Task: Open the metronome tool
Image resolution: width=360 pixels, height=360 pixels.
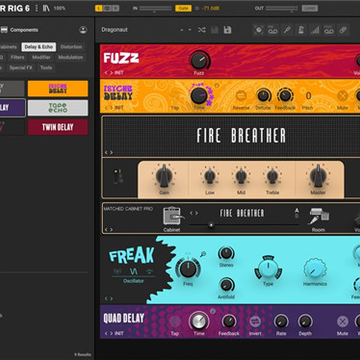Action: click(301, 30)
